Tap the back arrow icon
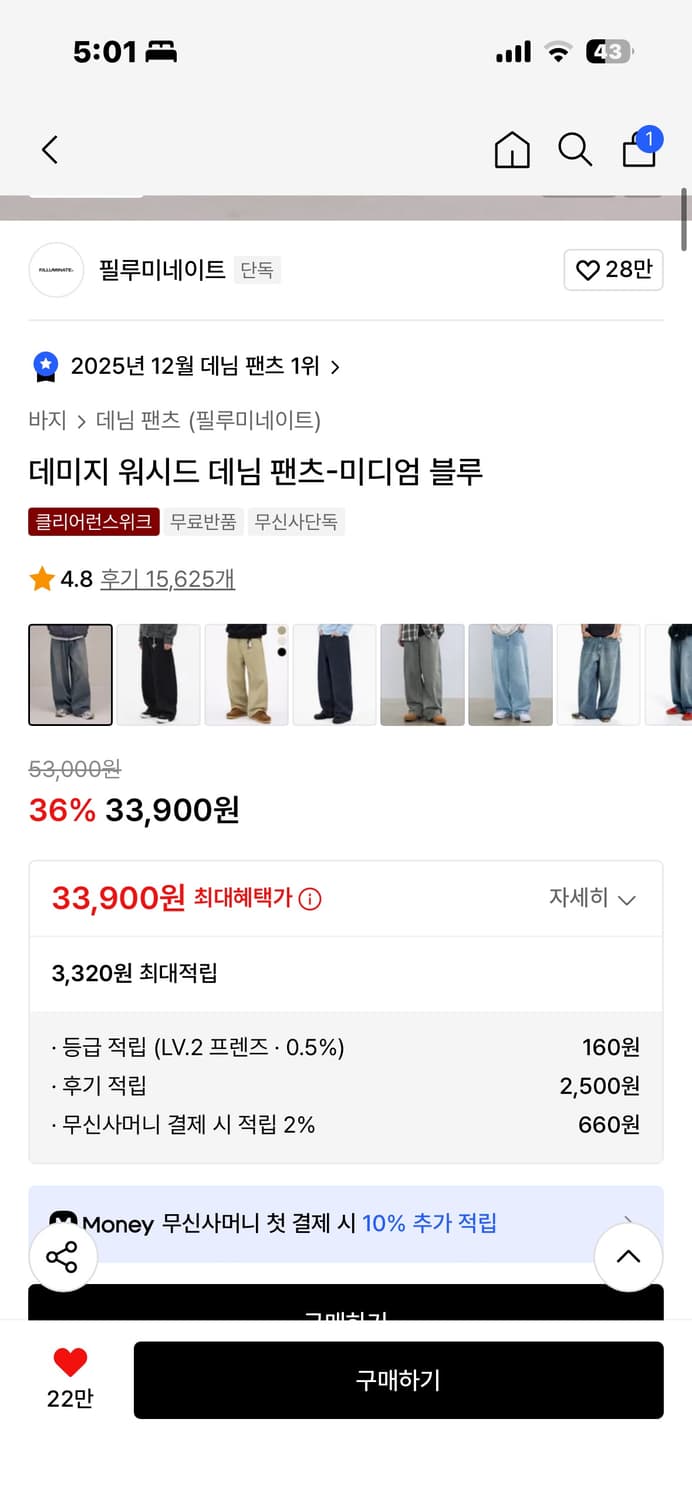The height and width of the screenshot is (1500, 692). coord(49,149)
